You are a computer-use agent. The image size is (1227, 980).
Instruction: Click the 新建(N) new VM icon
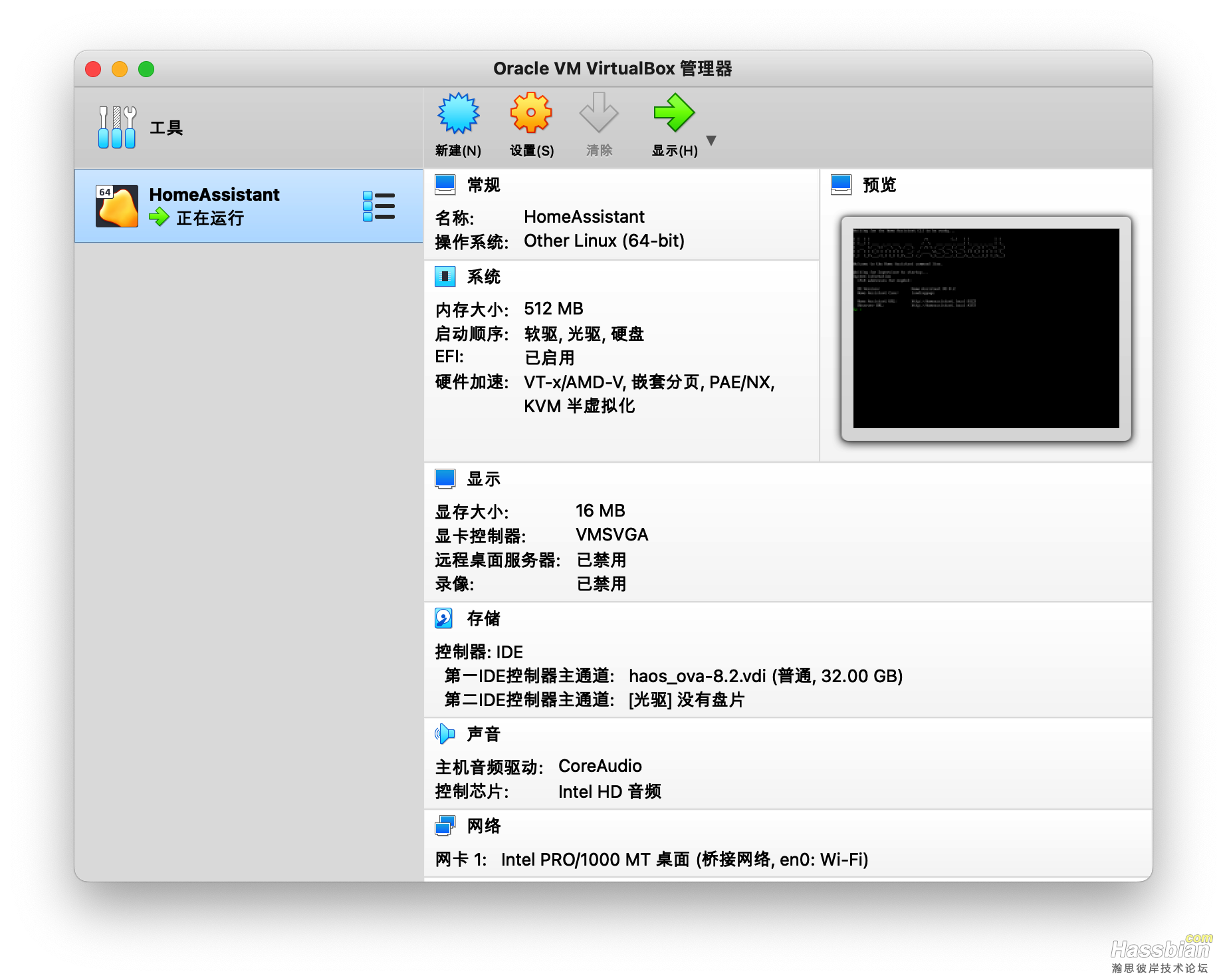458,113
